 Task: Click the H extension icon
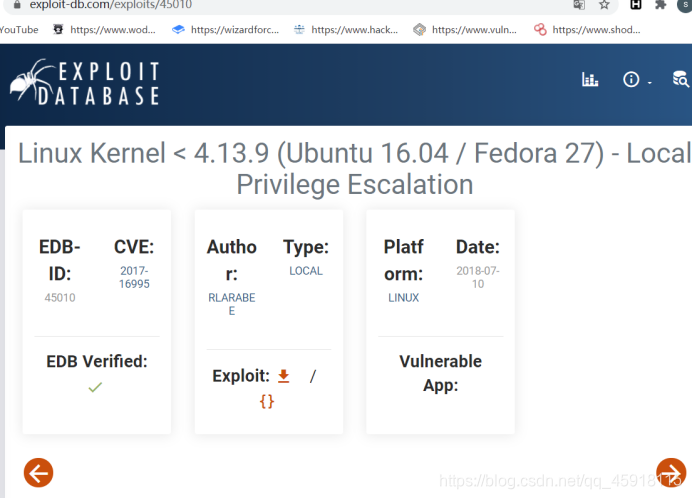point(636,4)
